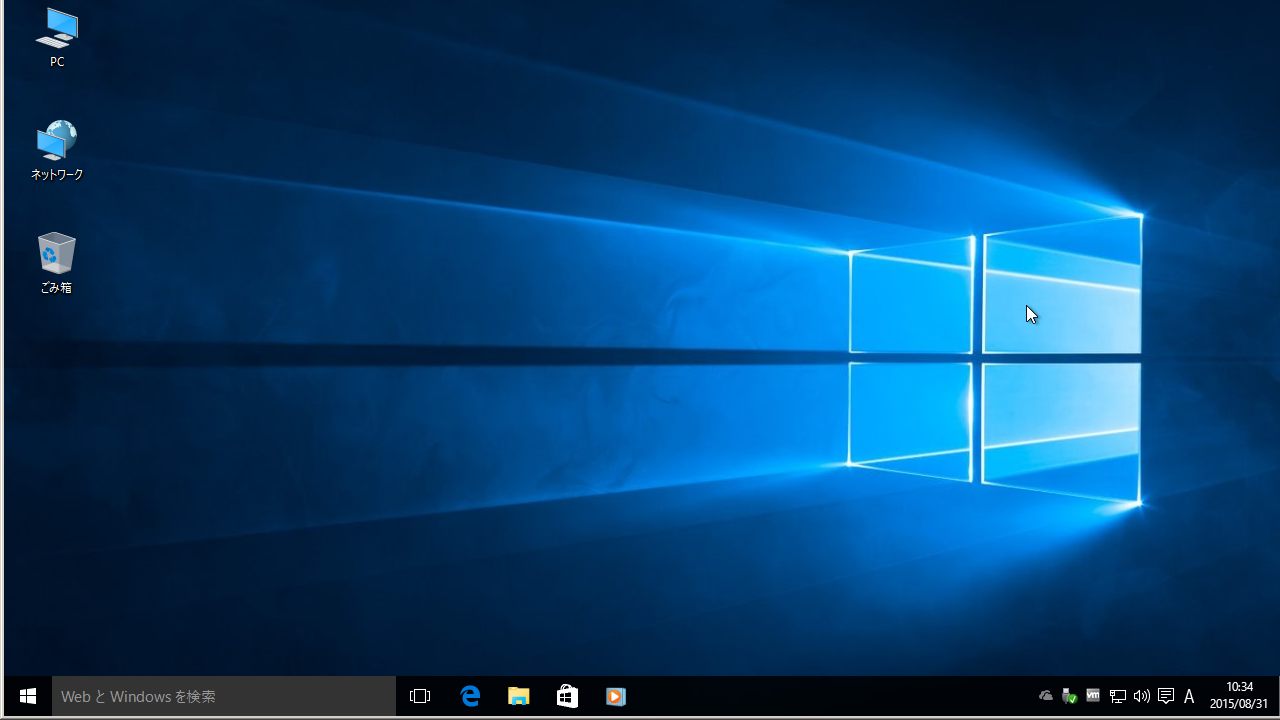Select the PC desktop icon
Viewport: 1280px width, 720px height.
[x=57, y=38]
